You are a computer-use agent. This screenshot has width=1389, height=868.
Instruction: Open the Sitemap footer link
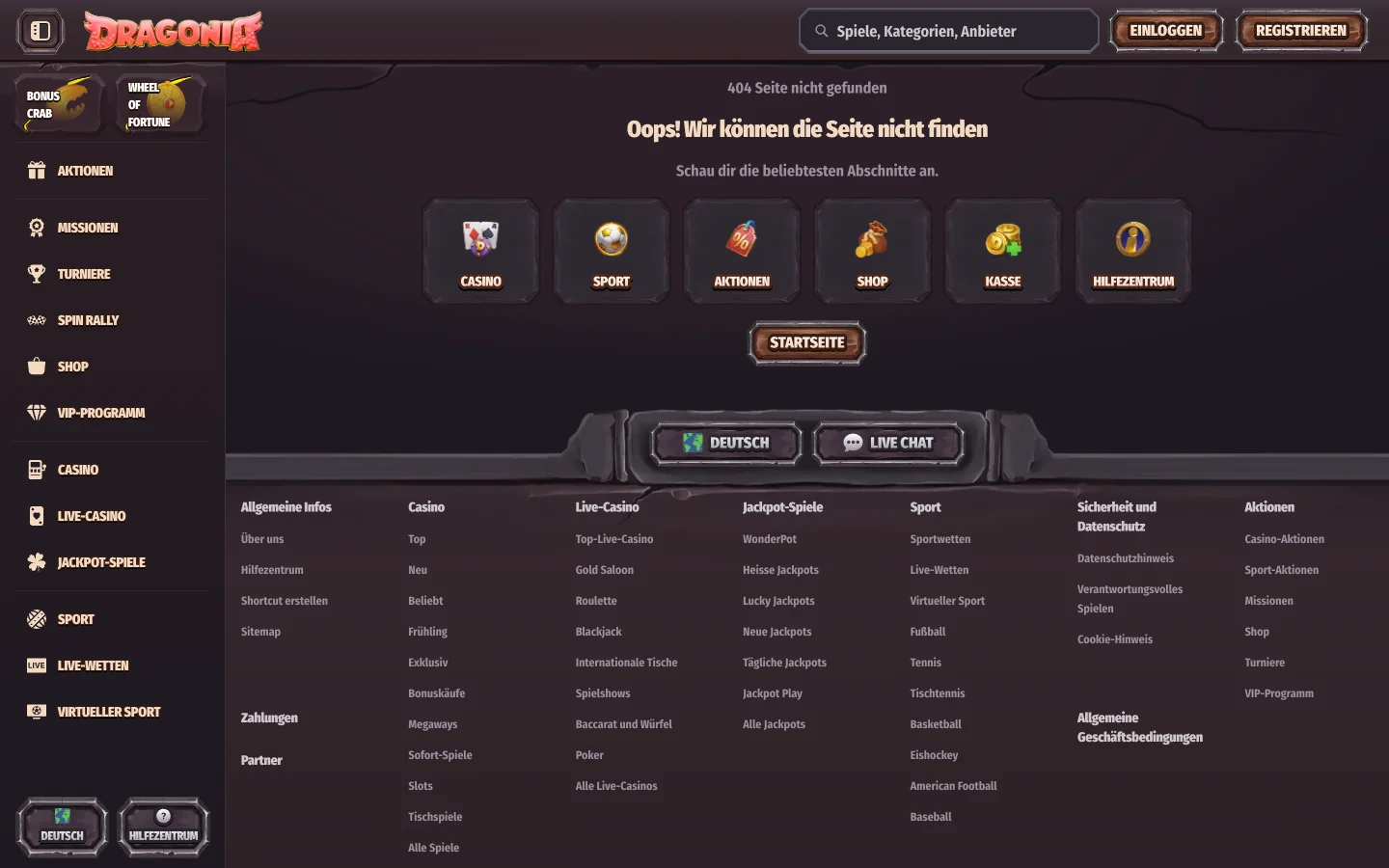click(x=260, y=632)
